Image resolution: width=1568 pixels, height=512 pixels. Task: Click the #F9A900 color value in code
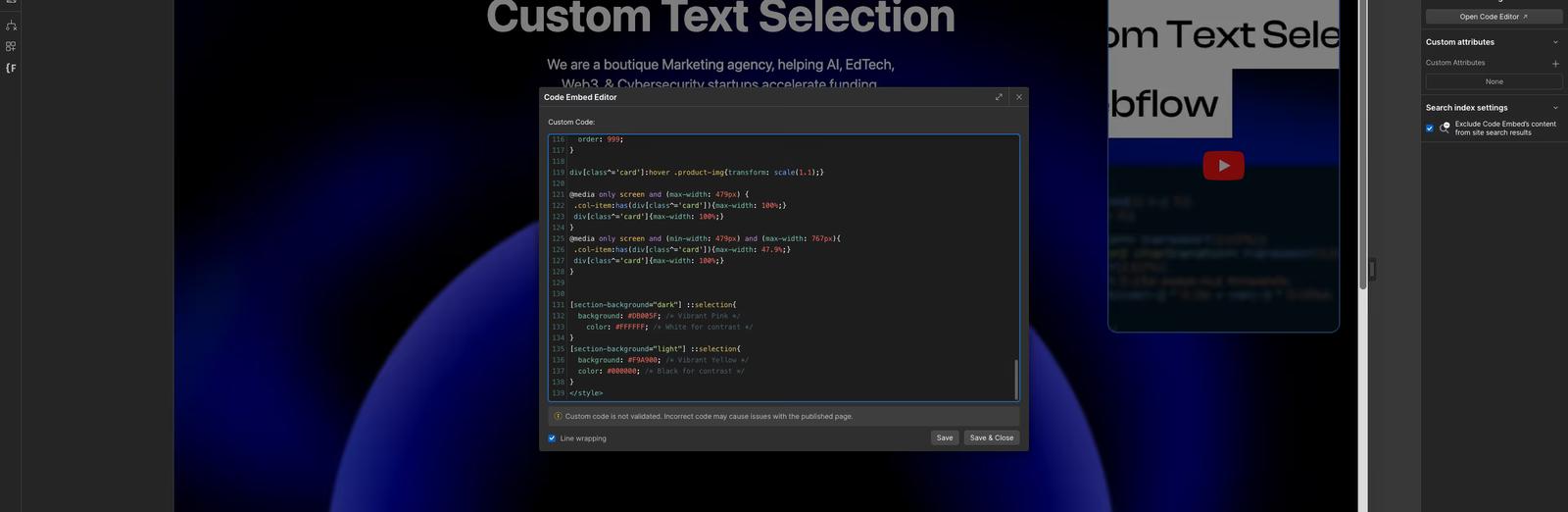pyautogui.click(x=644, y=360)
